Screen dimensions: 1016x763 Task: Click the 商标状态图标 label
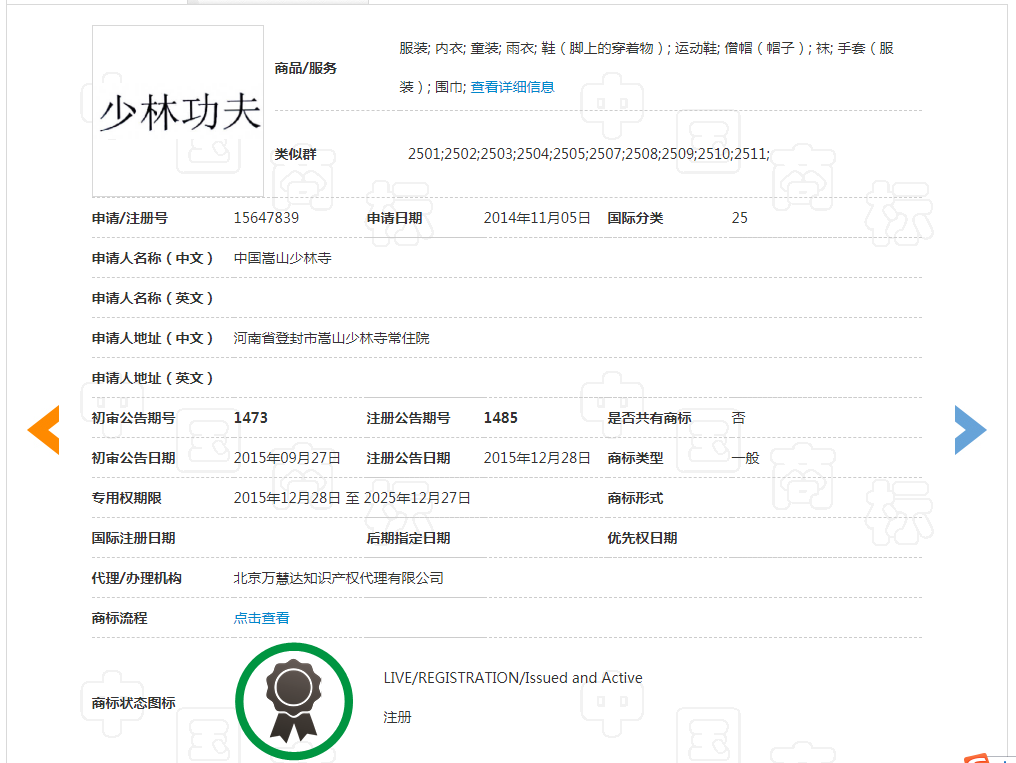tap(133, 703)
